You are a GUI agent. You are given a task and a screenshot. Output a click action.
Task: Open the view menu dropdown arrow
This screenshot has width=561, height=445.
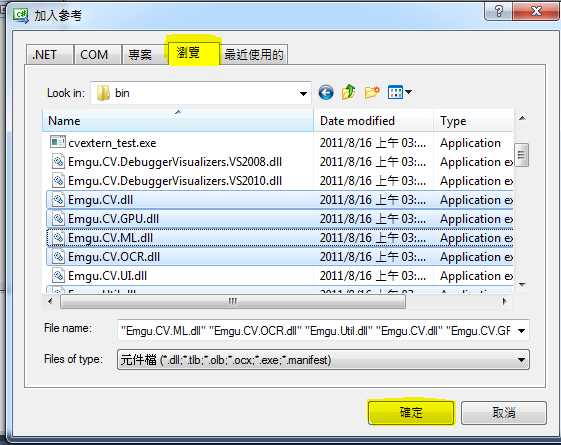click(408, 92)
